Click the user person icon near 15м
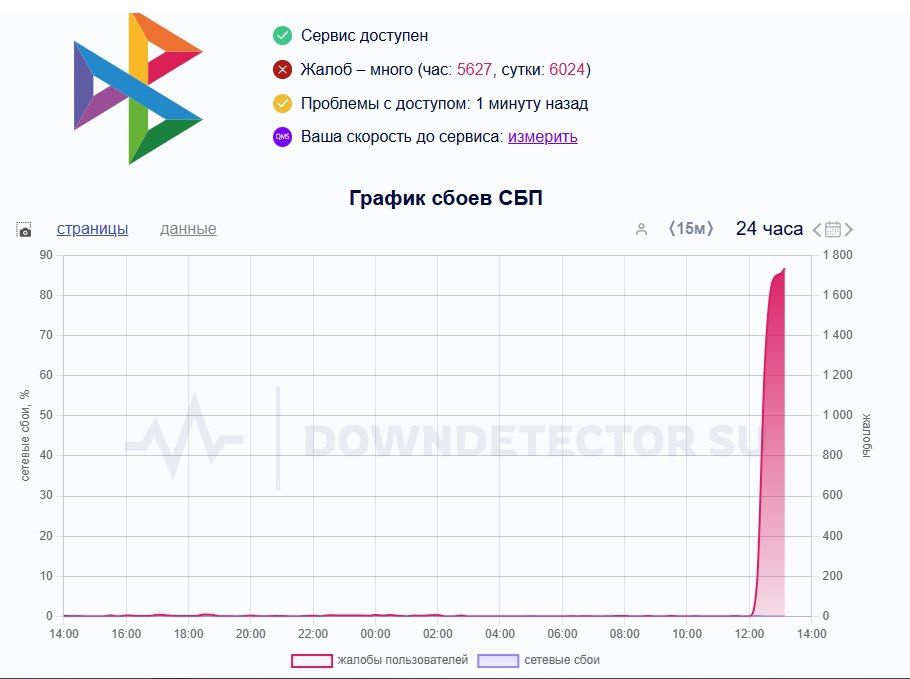 (641, 229)
